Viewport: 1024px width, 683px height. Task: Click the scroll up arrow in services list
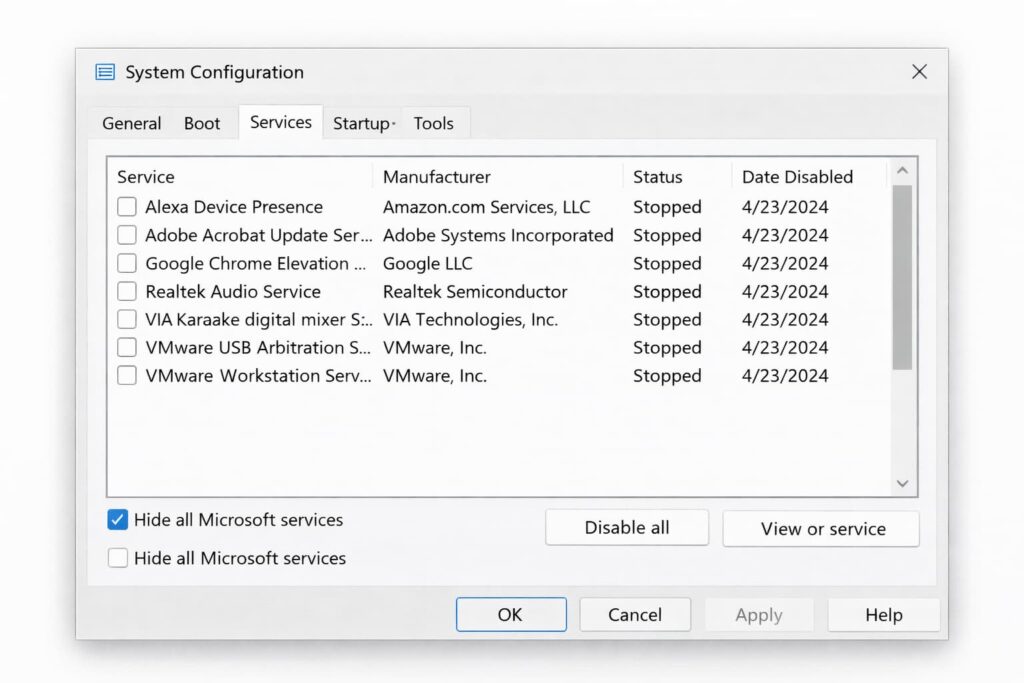[x=902, y=170]
